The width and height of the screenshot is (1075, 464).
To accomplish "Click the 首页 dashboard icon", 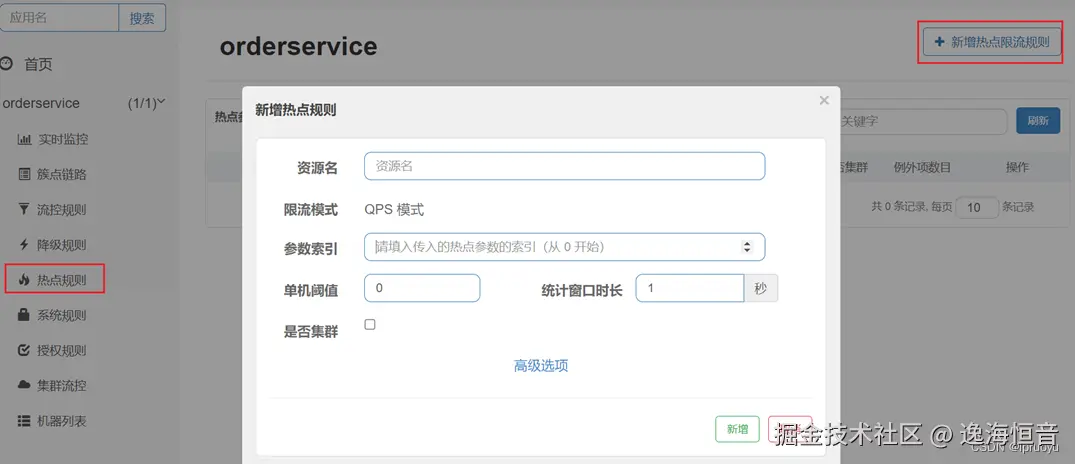I will 7,64.
